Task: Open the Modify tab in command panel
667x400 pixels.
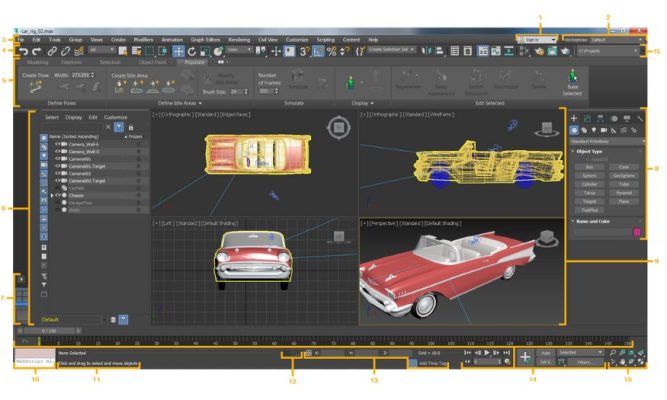Action: point(587,118)
